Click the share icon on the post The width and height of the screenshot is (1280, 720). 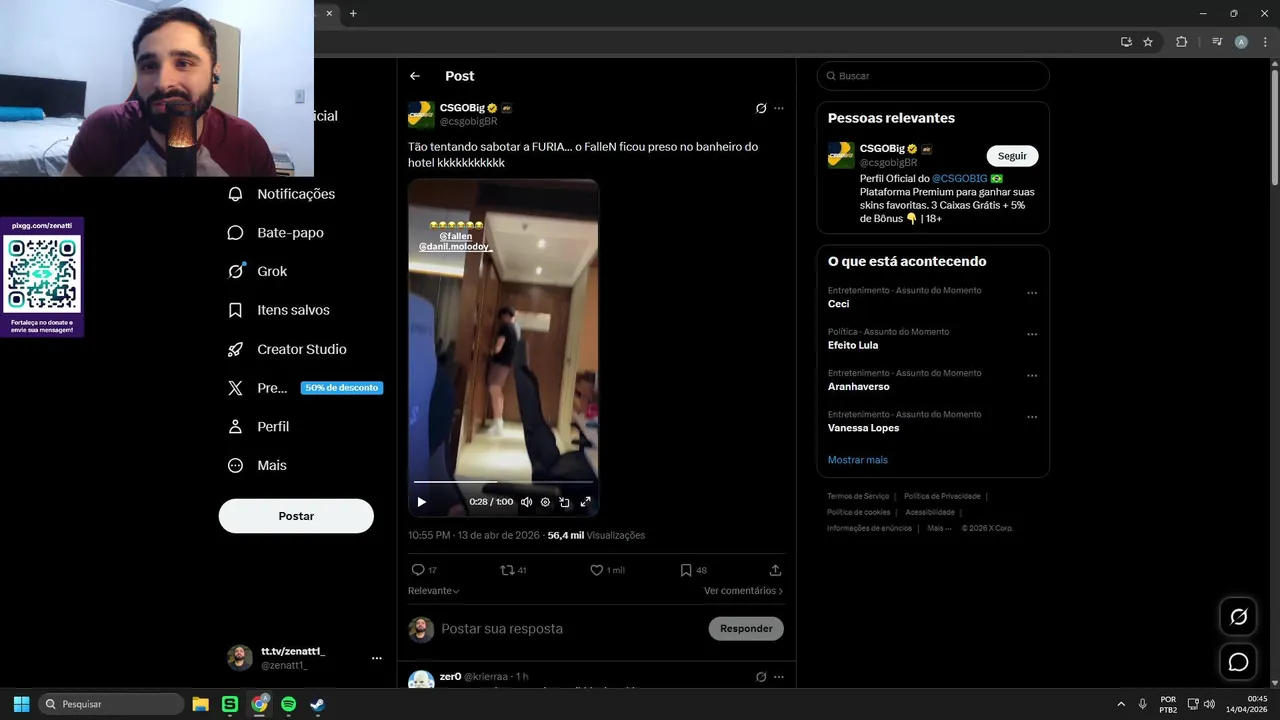775,570
